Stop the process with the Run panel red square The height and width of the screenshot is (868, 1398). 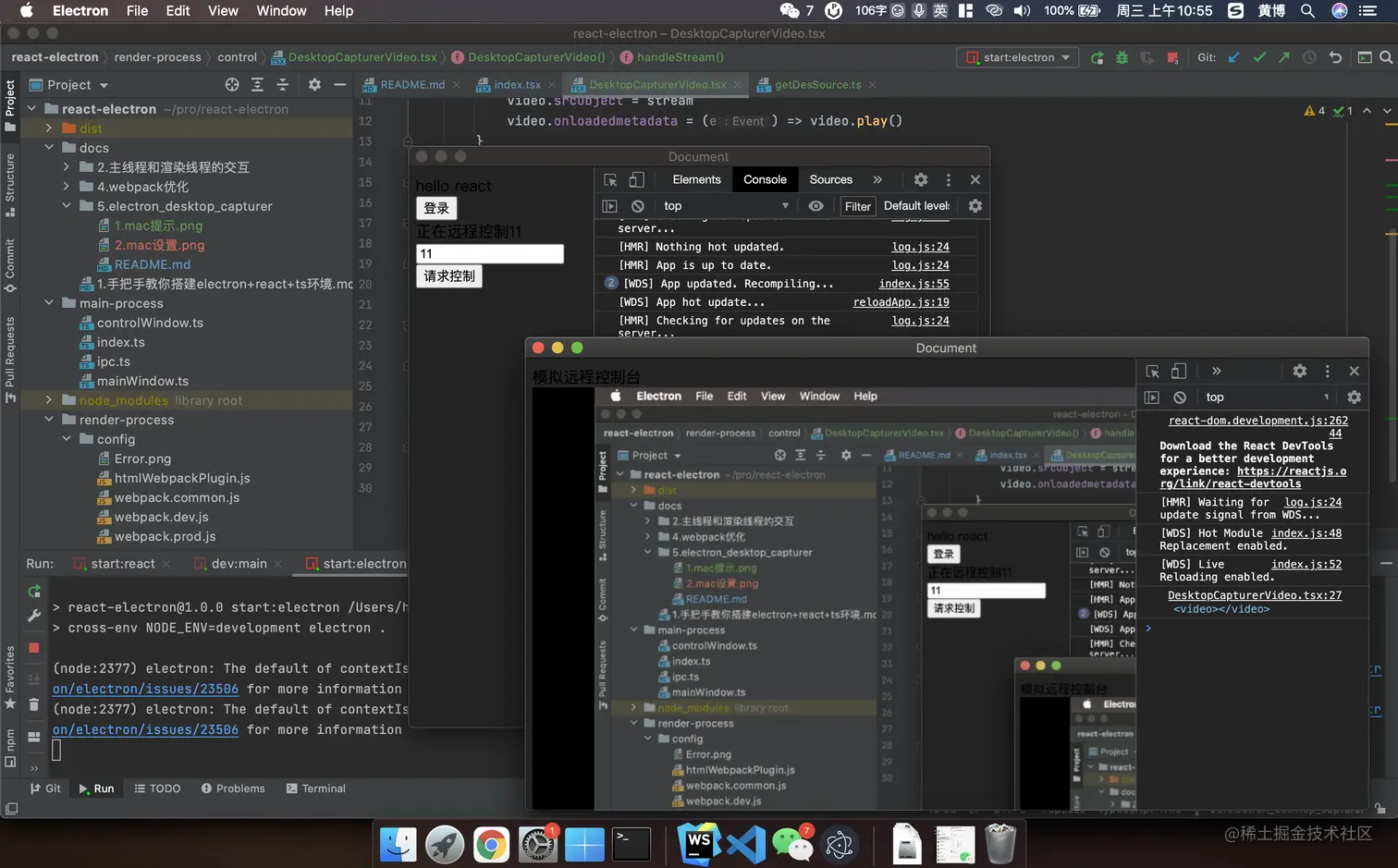click(x=34, y=648)
